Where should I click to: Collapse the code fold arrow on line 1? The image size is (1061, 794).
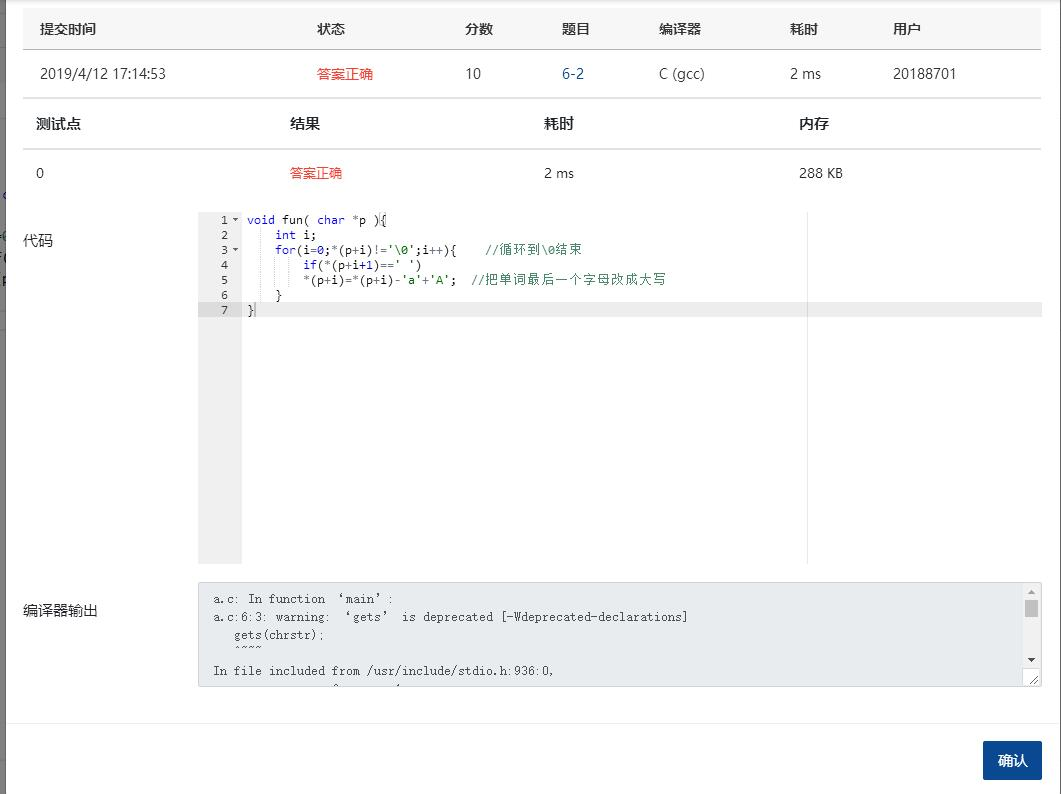pos(235,220)
